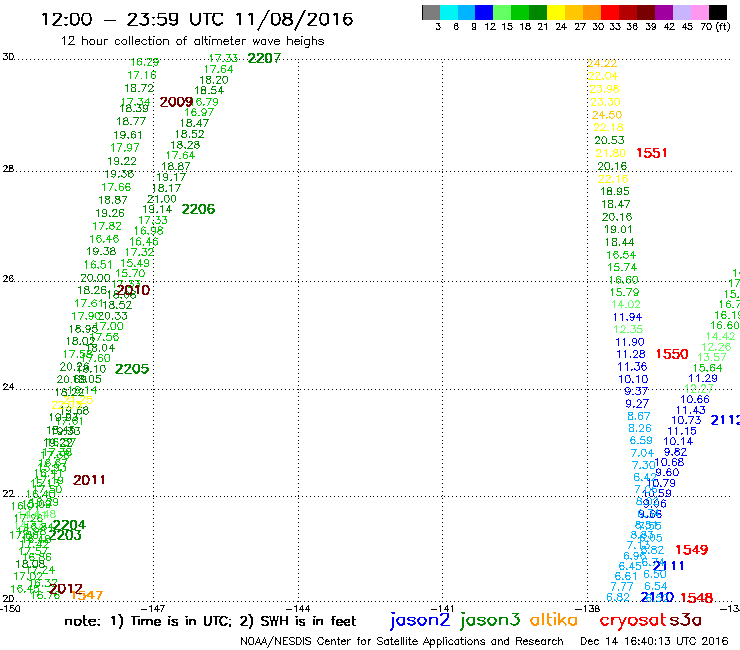
Task: Click the "Dec 14 16:40:13 UTC 2016" timestamp
Action: coord(654,641)
